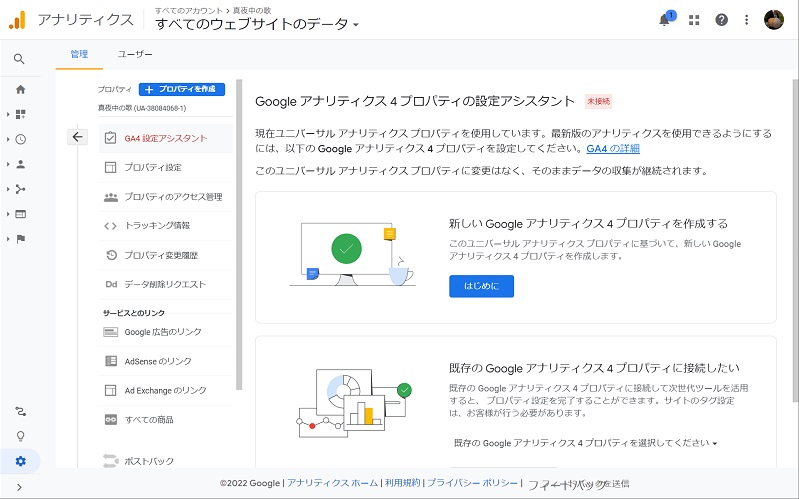Select プロパティ変更履歴 menu item
799x499 pixels.
point(166,255)
